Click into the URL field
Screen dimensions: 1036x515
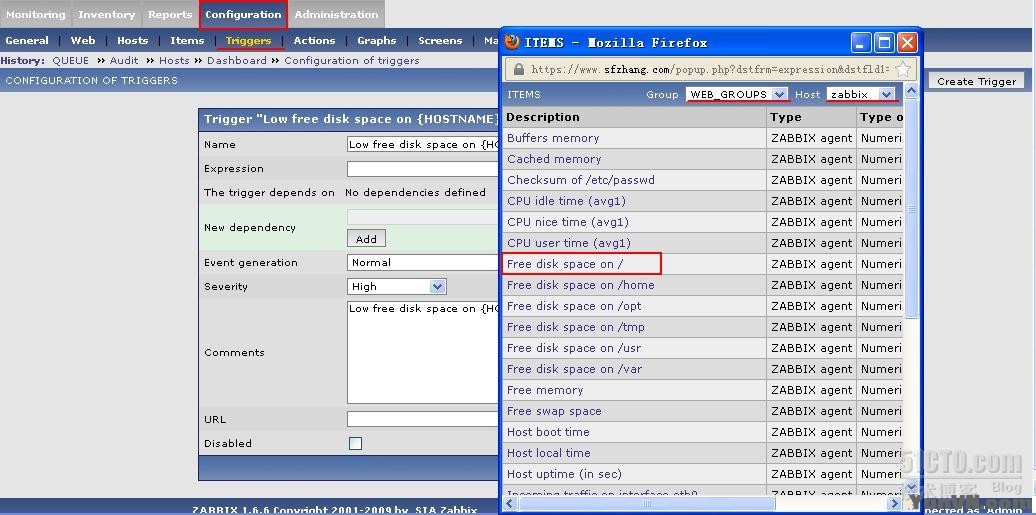click(423, 419)
